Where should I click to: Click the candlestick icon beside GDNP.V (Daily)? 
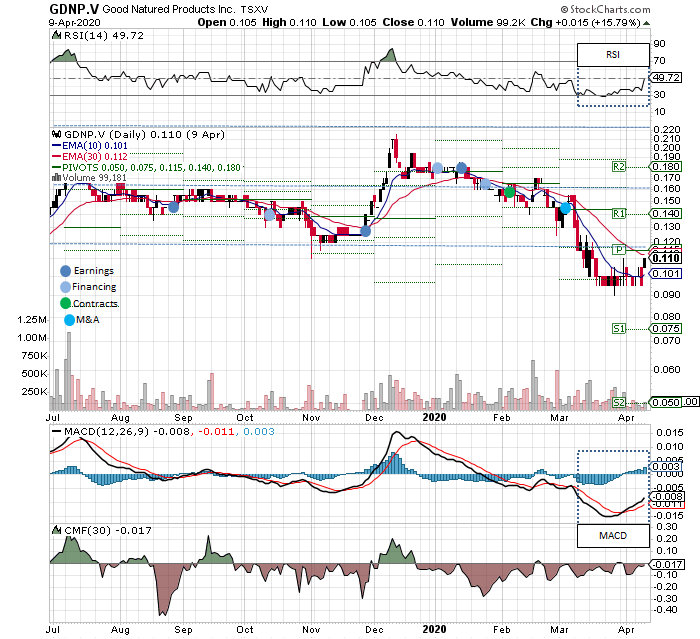coord(57,134)
